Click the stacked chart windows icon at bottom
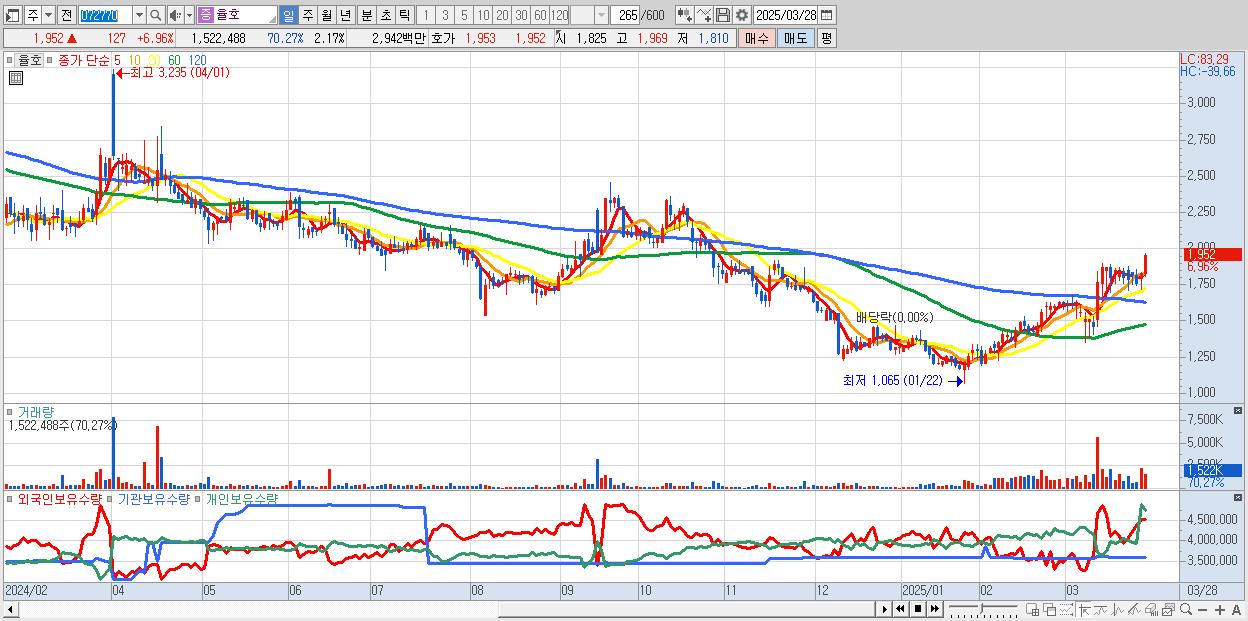Viewport: 1248px width, 621px height. click(1168, 609)
